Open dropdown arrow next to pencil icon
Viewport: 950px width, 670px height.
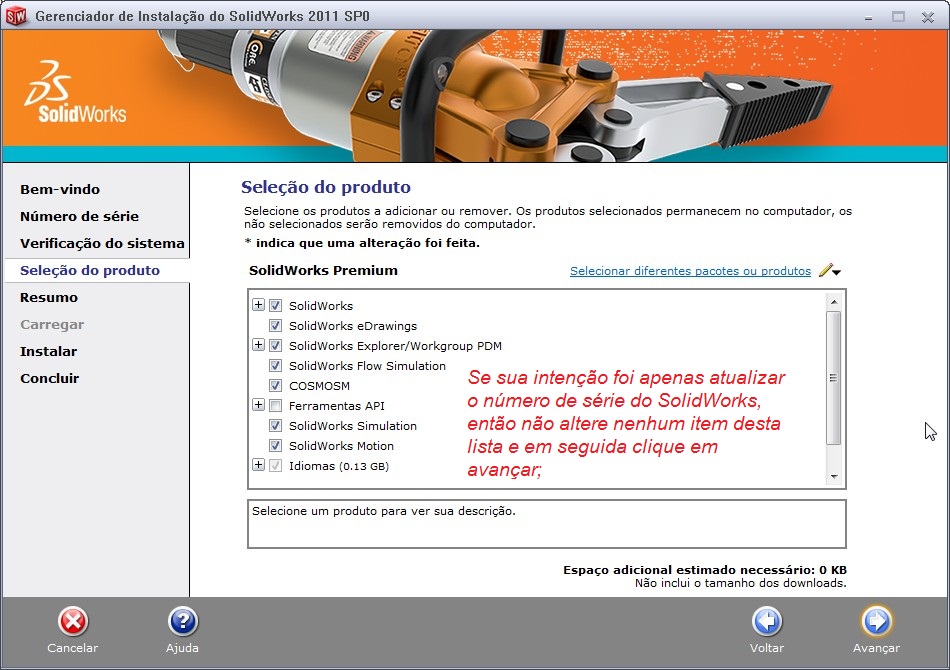pyautogui.click(x=837, y=273)
